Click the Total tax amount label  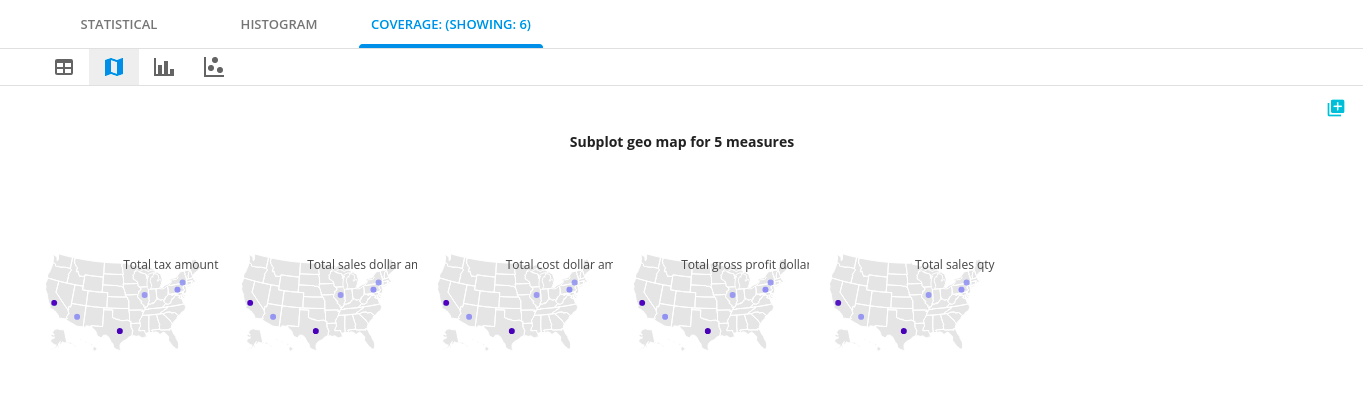170,265
